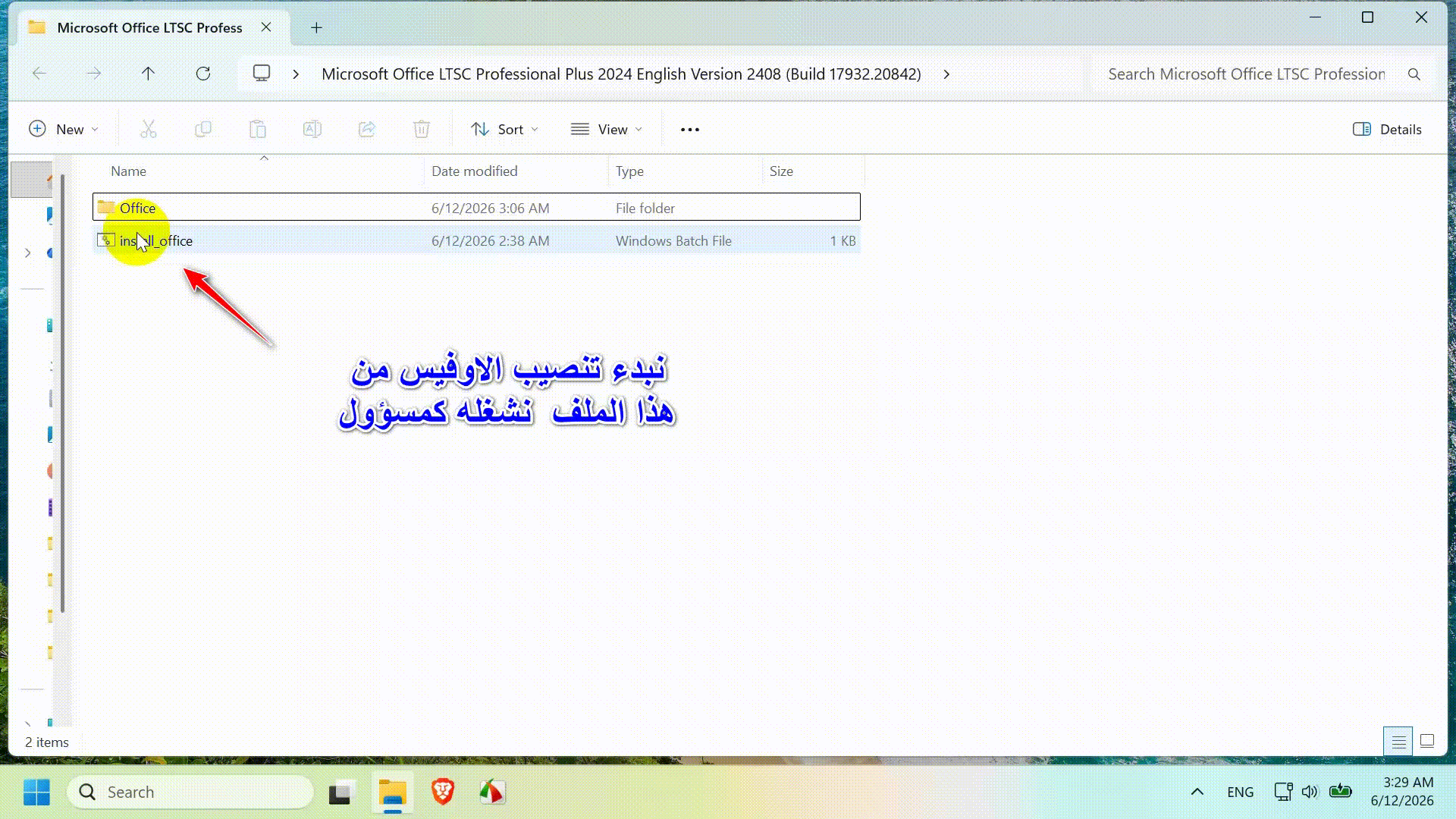Image resolution: width=1456 pixels, height=819 pixels.
Task: Click the Cut scissors icon
Action: point(148,130)
